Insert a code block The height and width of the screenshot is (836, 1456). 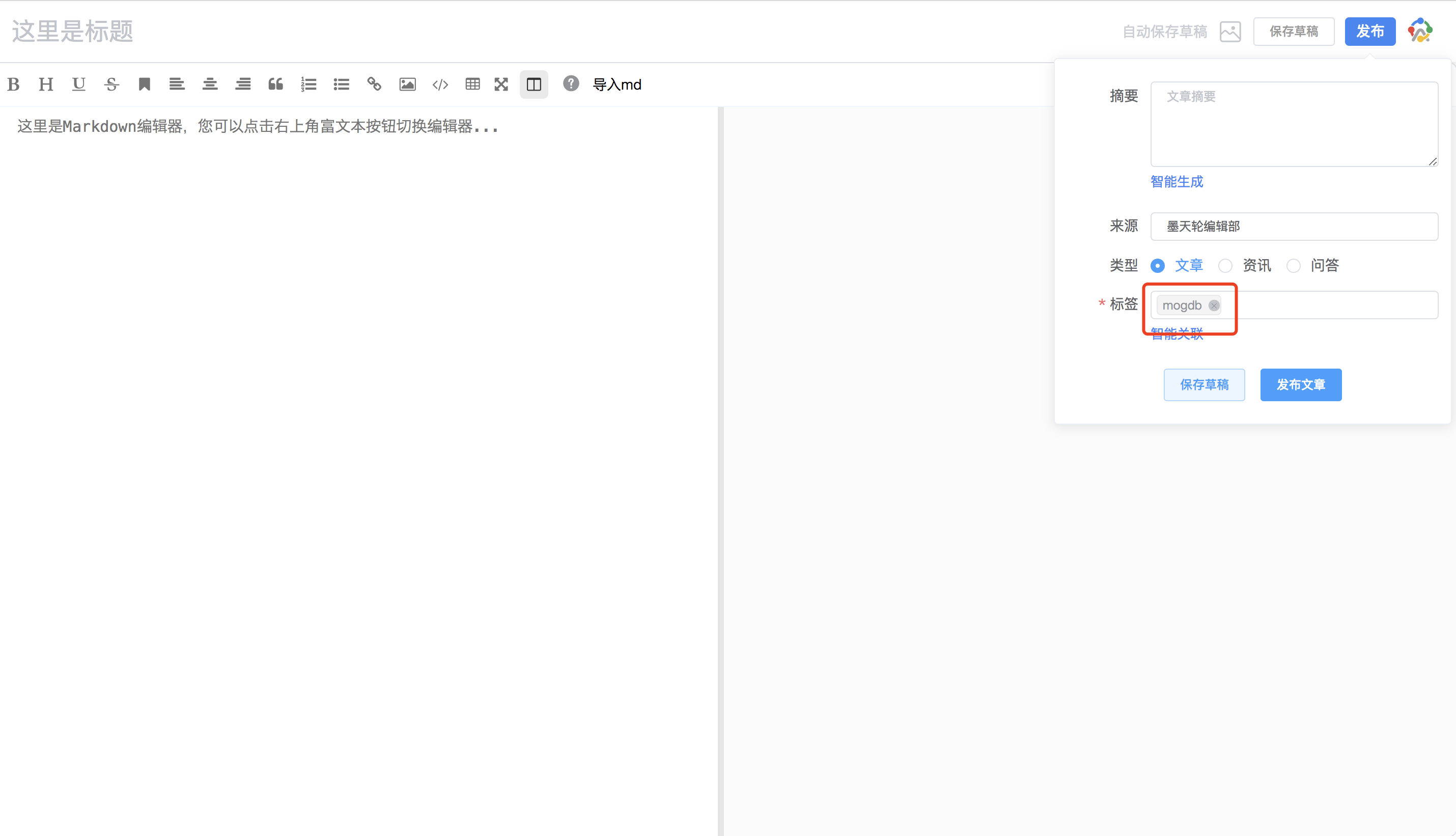click(x=440, y=85)
